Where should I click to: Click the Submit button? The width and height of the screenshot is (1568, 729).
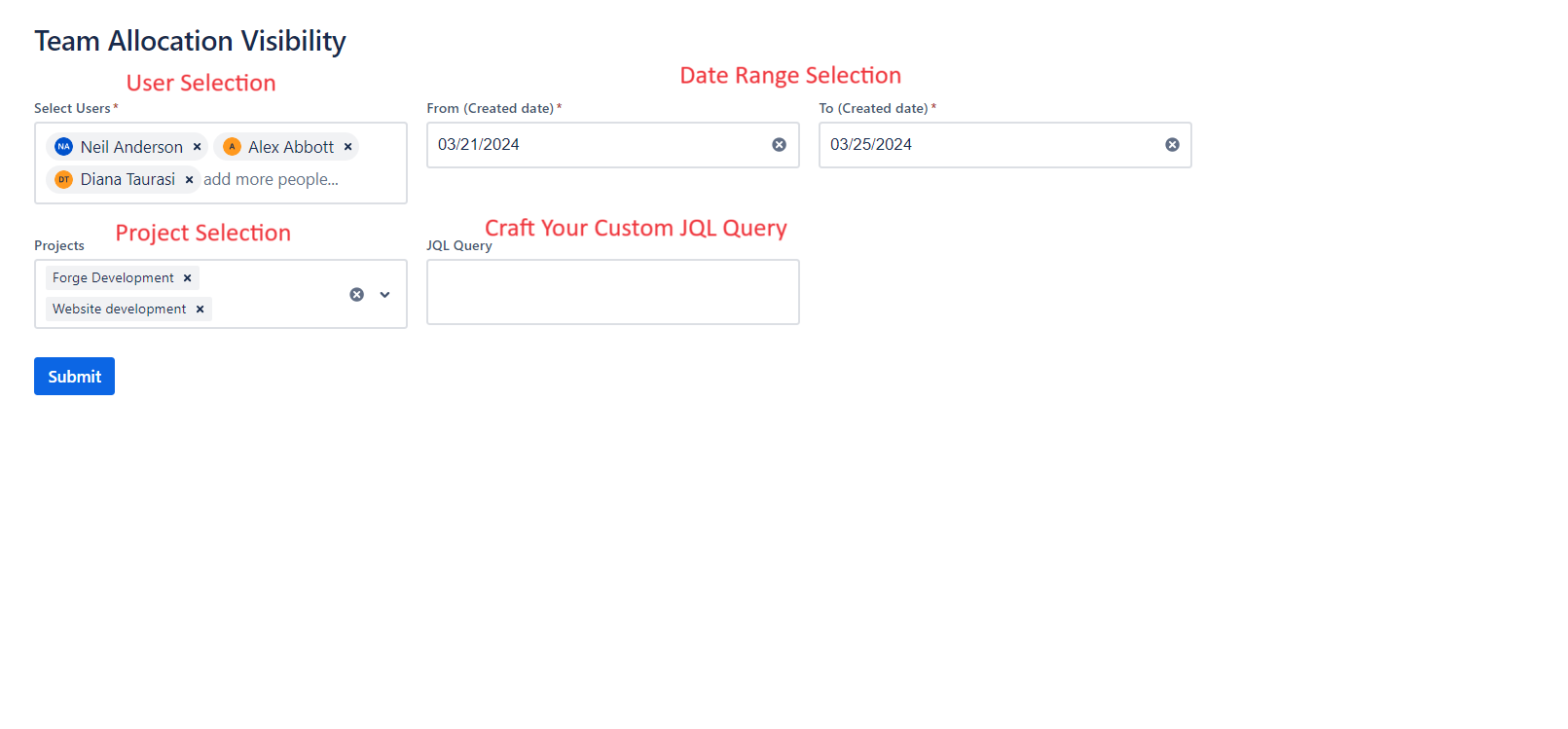pos(74,377)
